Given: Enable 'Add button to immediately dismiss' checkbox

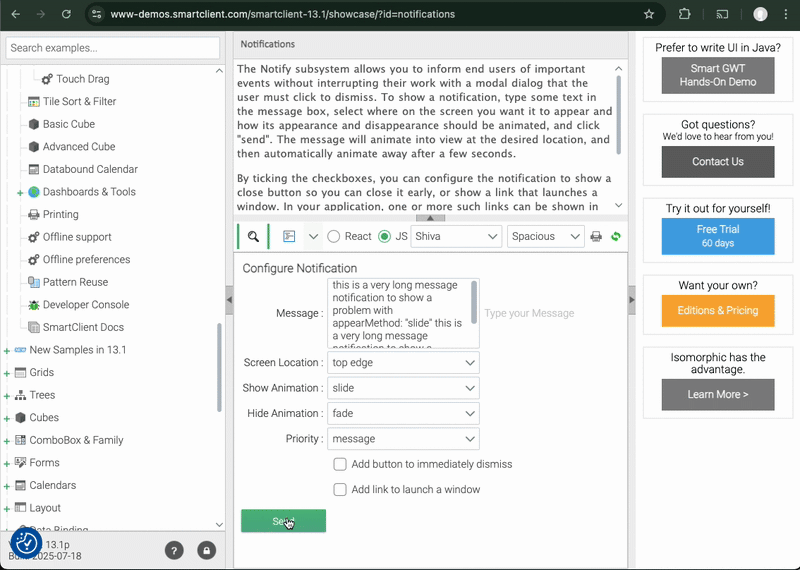Looking at the screenshot, I should pos(340,464).
